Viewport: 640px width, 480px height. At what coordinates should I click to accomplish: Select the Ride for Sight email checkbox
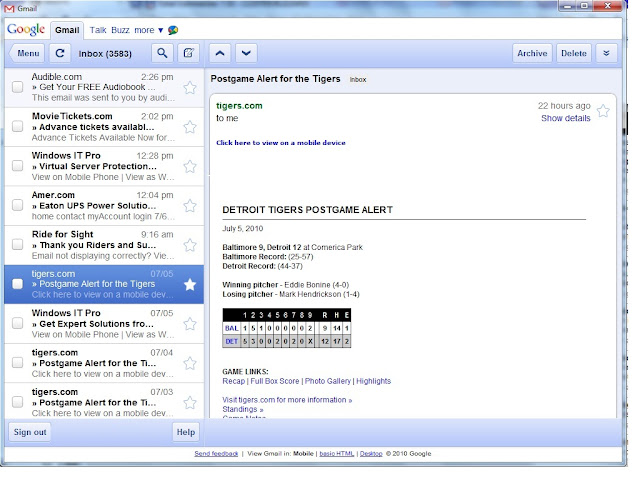[x=17, y=246]
